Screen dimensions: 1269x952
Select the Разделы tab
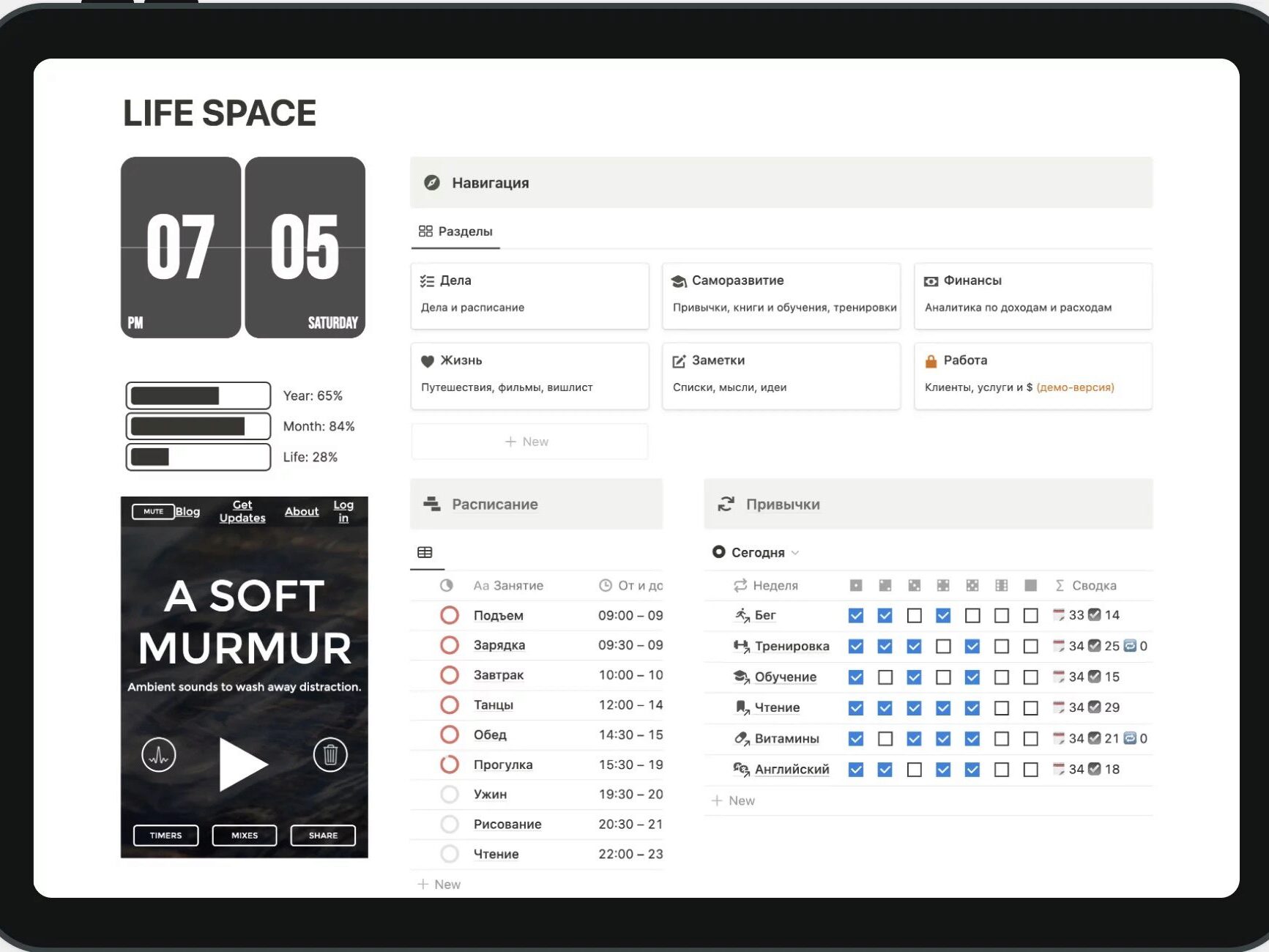(x=455, y=231)
